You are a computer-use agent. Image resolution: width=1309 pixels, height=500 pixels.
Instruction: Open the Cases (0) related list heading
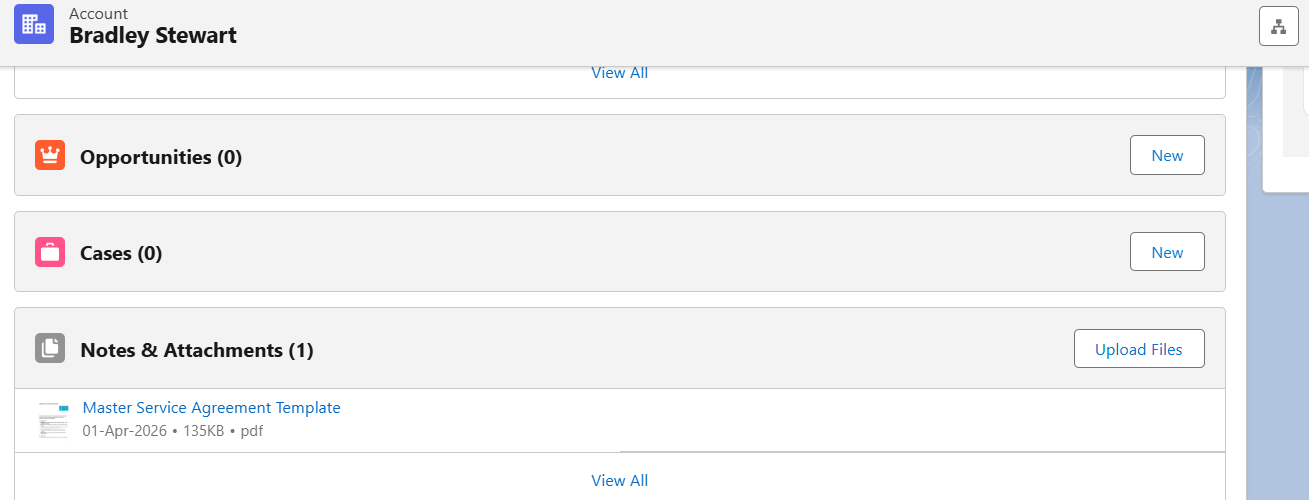click(x=120, y=253)
